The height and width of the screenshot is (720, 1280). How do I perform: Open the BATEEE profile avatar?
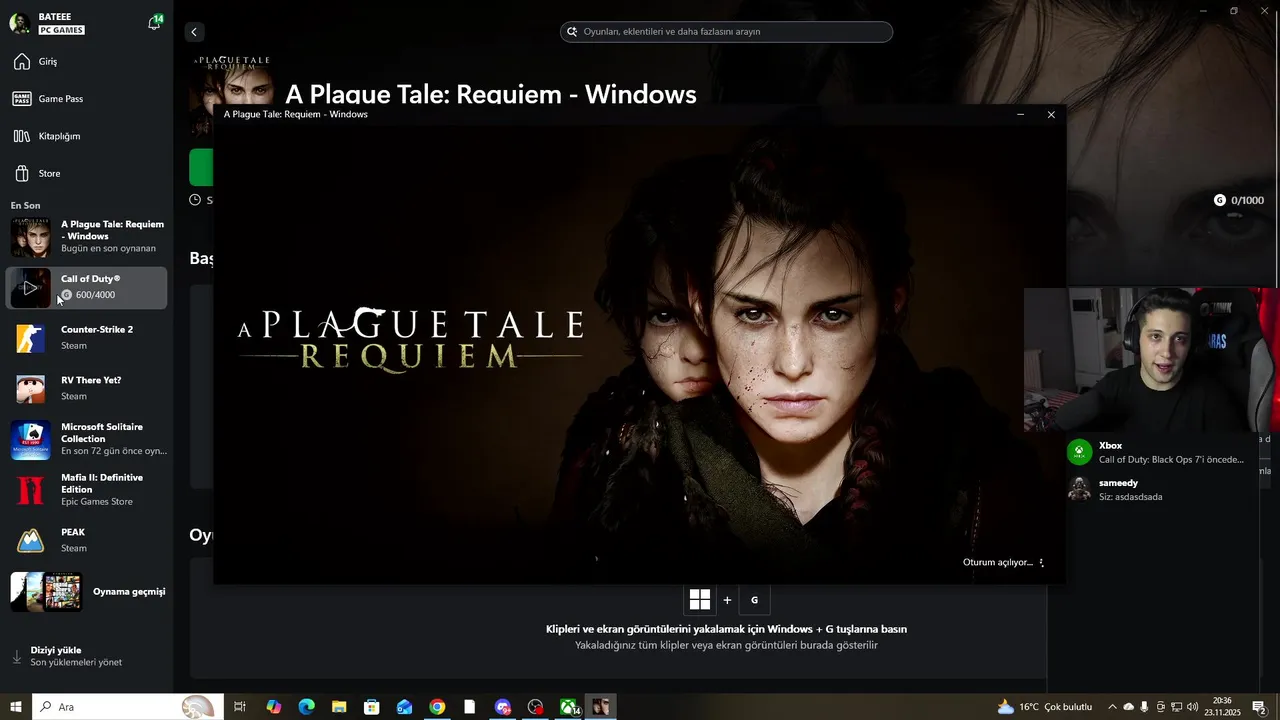tap(19, 23)
